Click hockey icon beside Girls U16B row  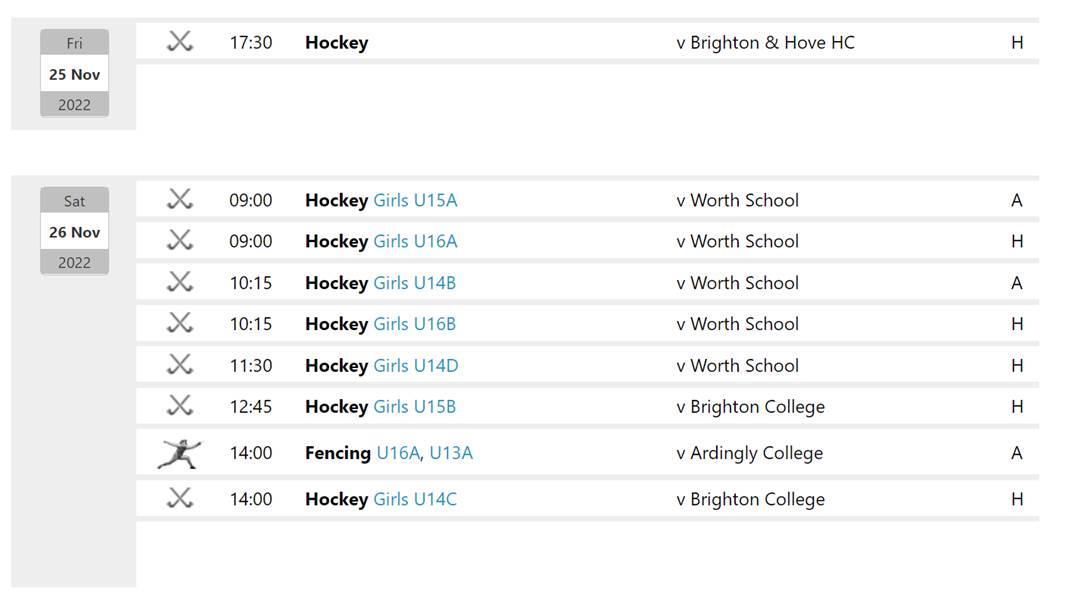[x=180, y=323]
